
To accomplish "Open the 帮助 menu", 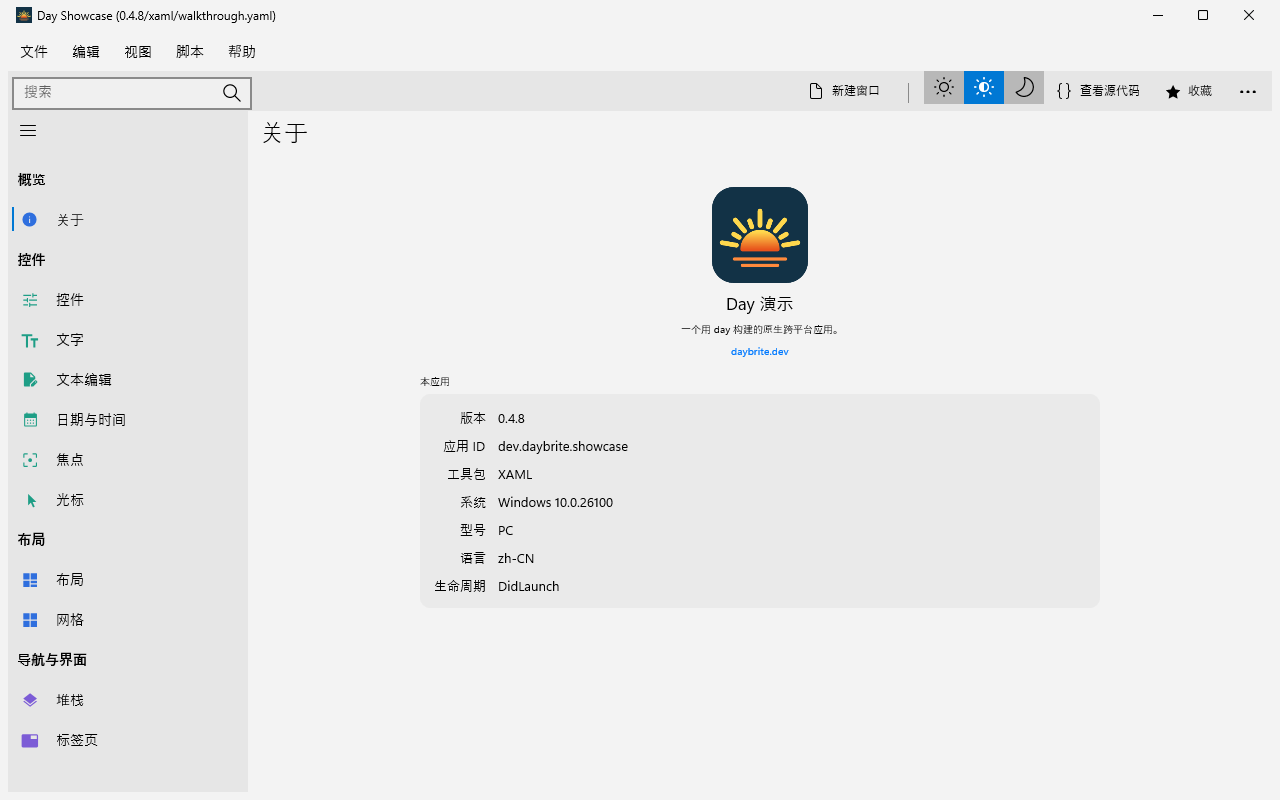I will coord(242,52).
